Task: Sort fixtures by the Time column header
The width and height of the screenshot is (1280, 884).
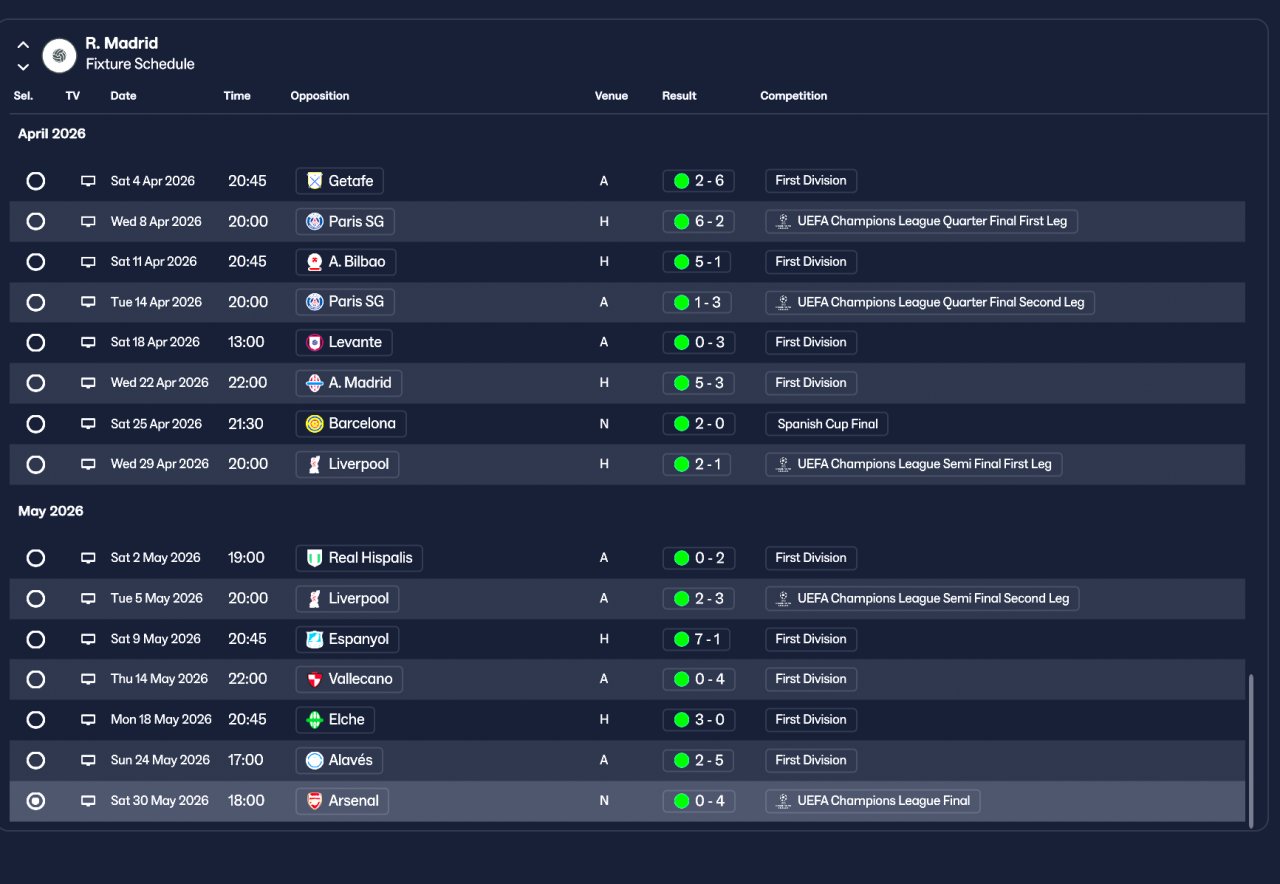Action: pyautogui.click(x=237, y=96)
